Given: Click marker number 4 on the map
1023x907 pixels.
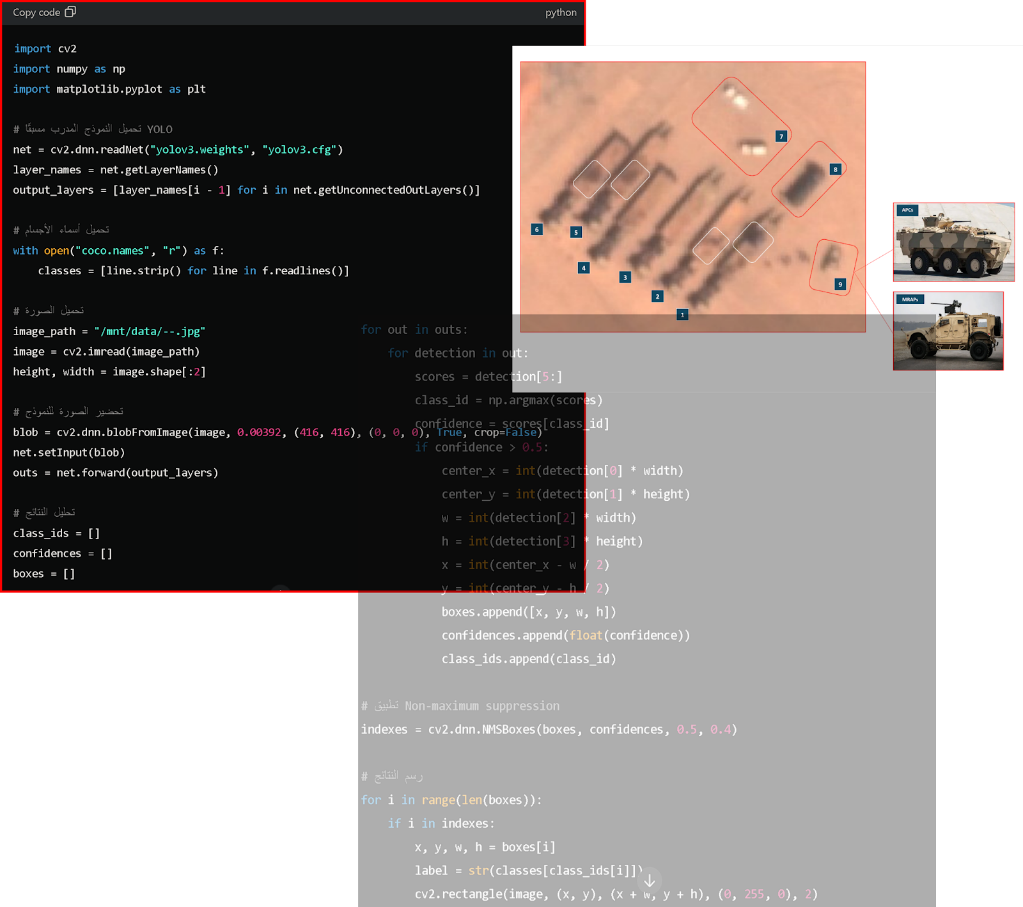Looking at the screenshot, I should pyautogui.click(x=584, y=268).
